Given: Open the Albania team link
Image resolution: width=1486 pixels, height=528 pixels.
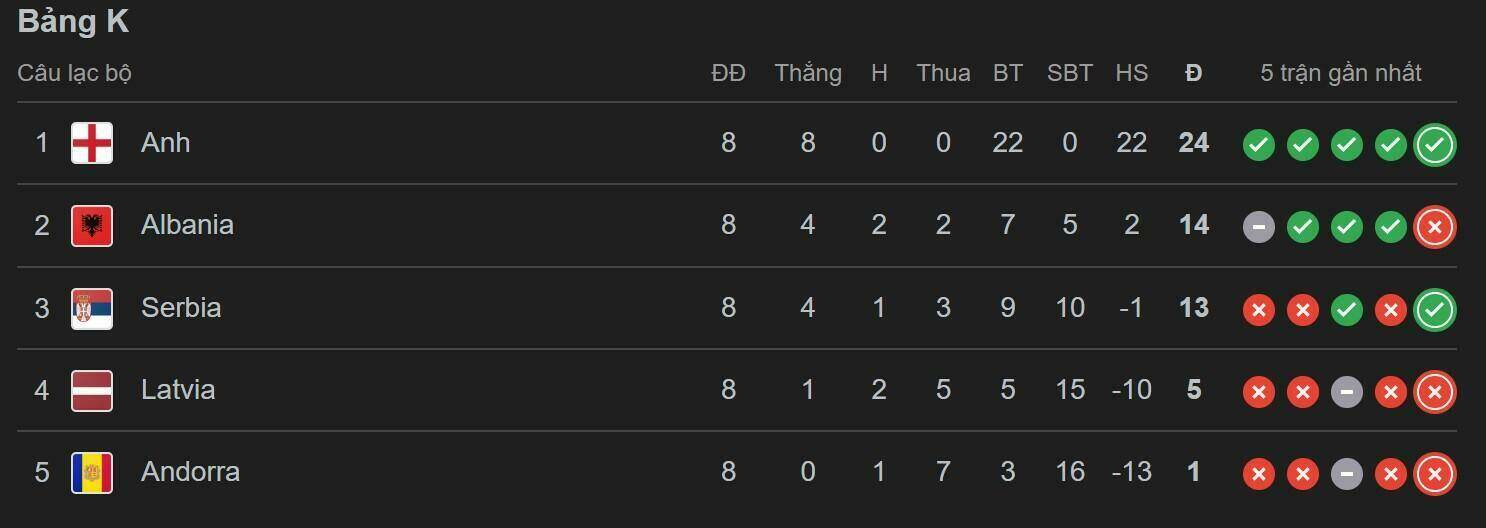Looking at the screenshot, I should [x=187, y=225].
